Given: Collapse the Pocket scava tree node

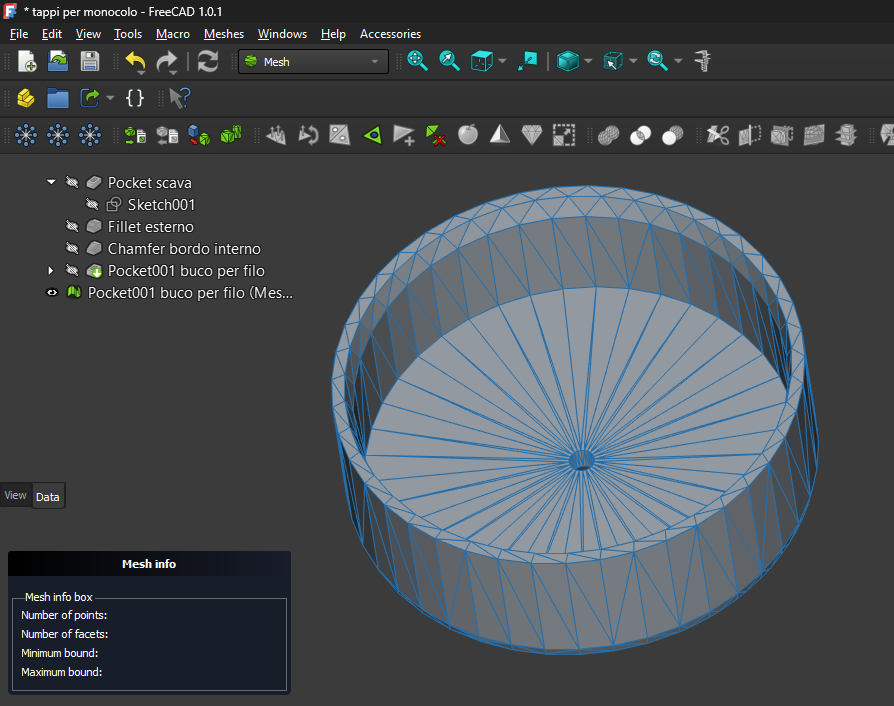Looking at the screenshot, I should click(51, 183).
